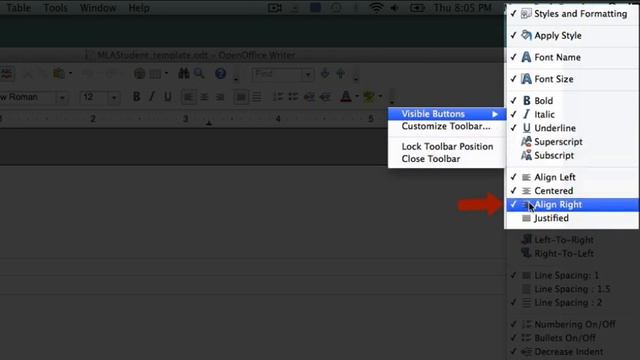Toggle Line Spacing: 1 in Visible Buttons list

[x=572, y=276]
